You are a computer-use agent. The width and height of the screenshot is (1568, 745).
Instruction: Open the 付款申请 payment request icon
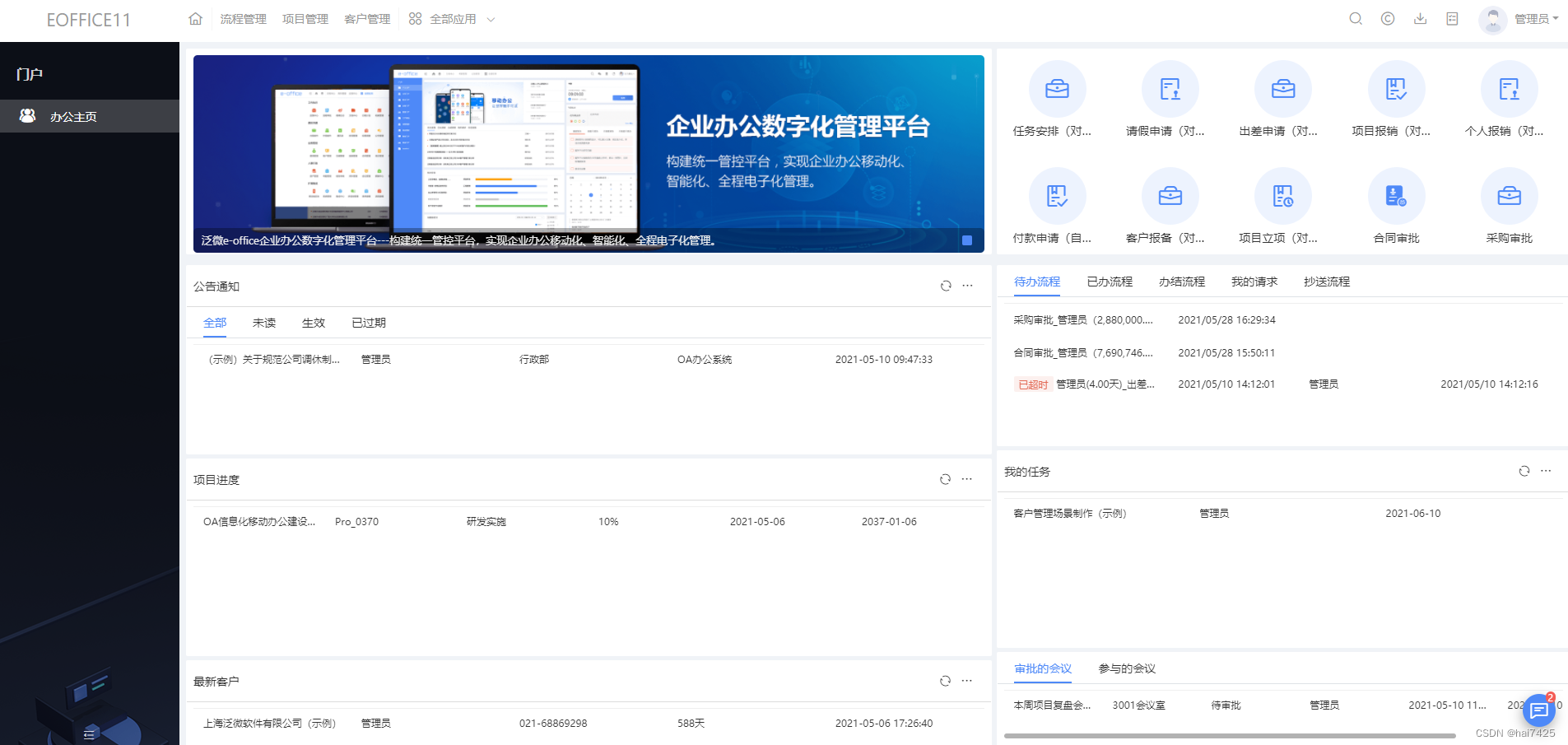click(x=1057, y=196)
